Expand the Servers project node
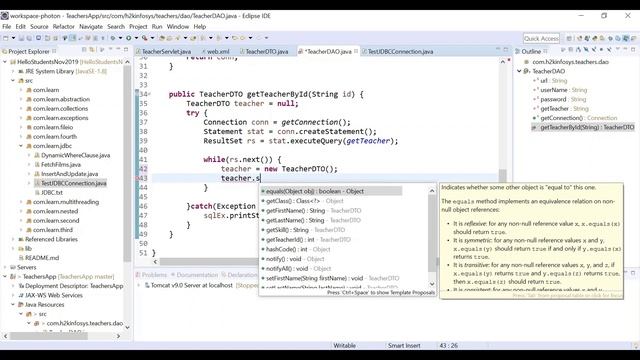Viewport: 640px width, 360px height. [x=5, y=267]
